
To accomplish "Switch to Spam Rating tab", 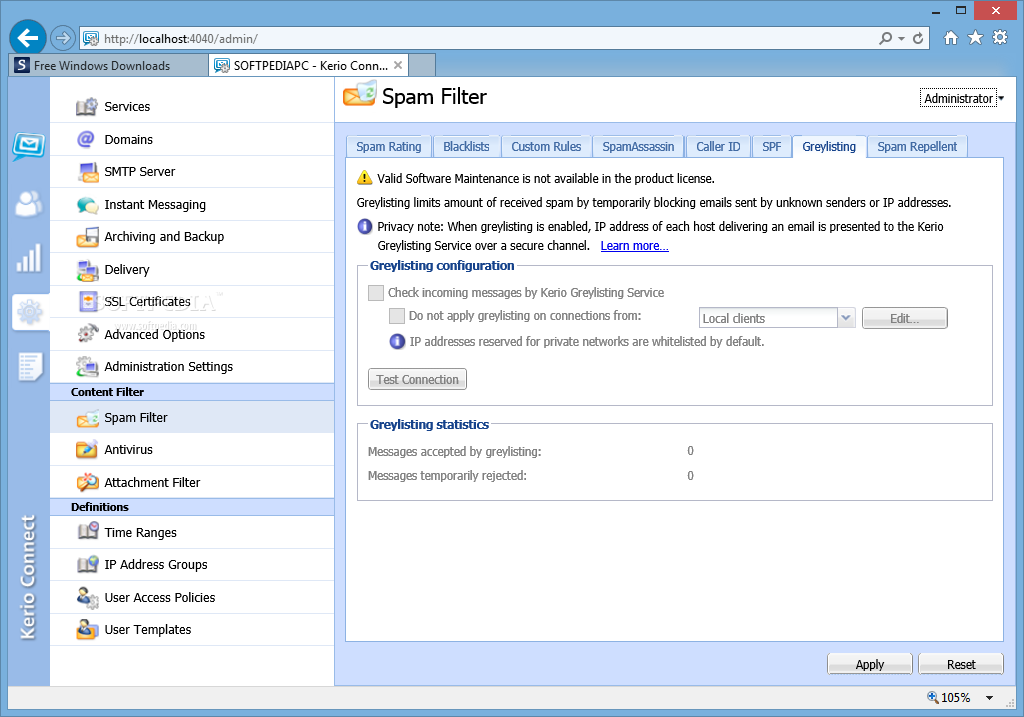I will coord(389,147).
